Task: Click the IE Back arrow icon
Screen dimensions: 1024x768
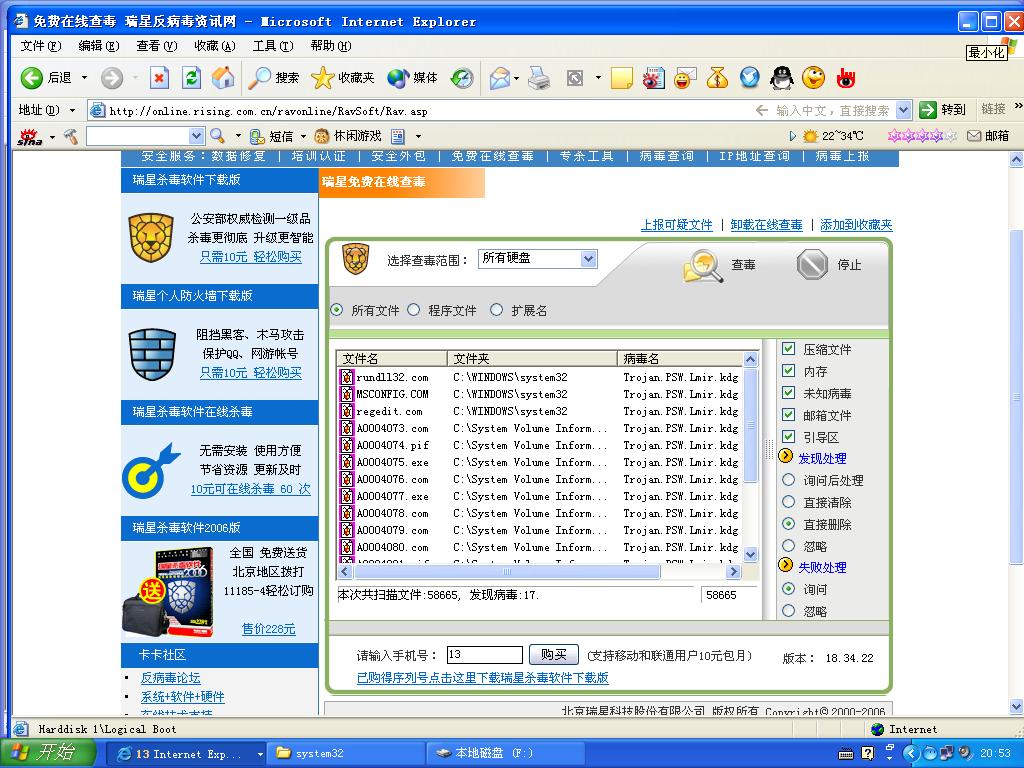Action: [x=31, y=78]
